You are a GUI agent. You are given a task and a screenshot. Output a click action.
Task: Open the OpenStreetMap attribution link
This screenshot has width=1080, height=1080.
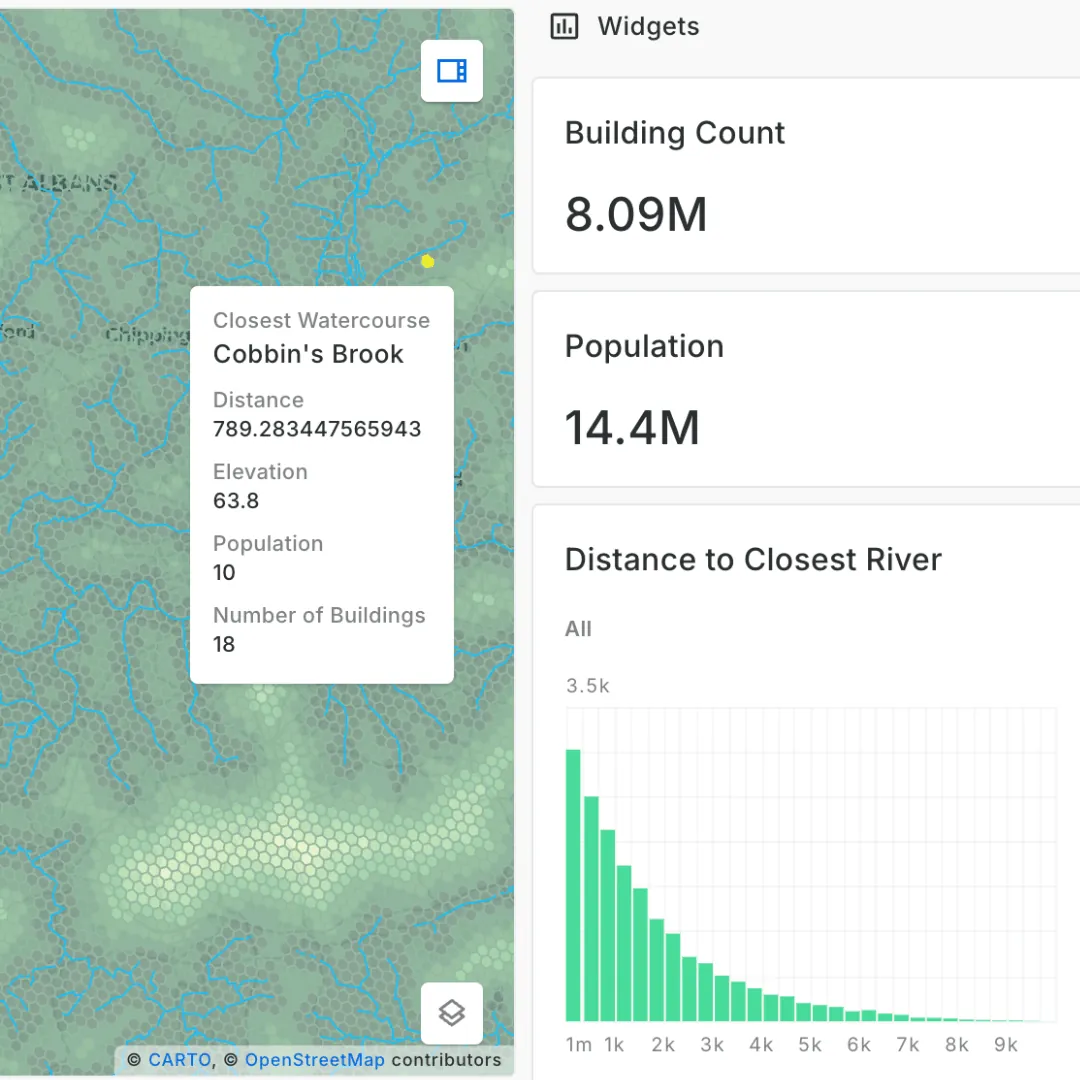tap(314, 1060)
